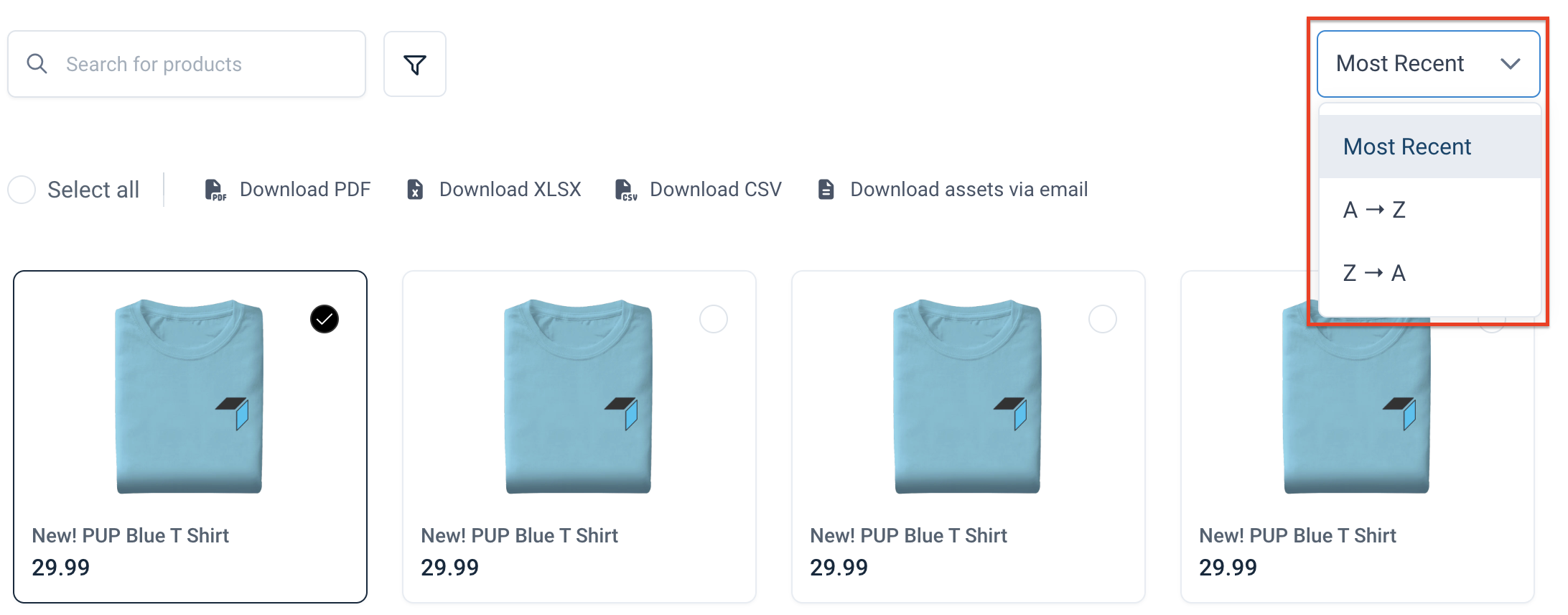Viewport: 1568px width, 615px height.
Task: Click the email assets document icon
Action: [x=826, y=189]
